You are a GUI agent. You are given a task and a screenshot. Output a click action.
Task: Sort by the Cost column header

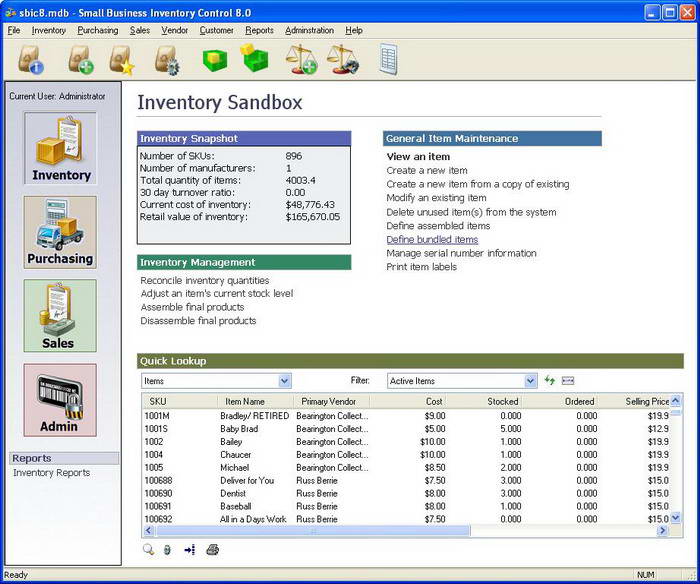click(408, 401)
